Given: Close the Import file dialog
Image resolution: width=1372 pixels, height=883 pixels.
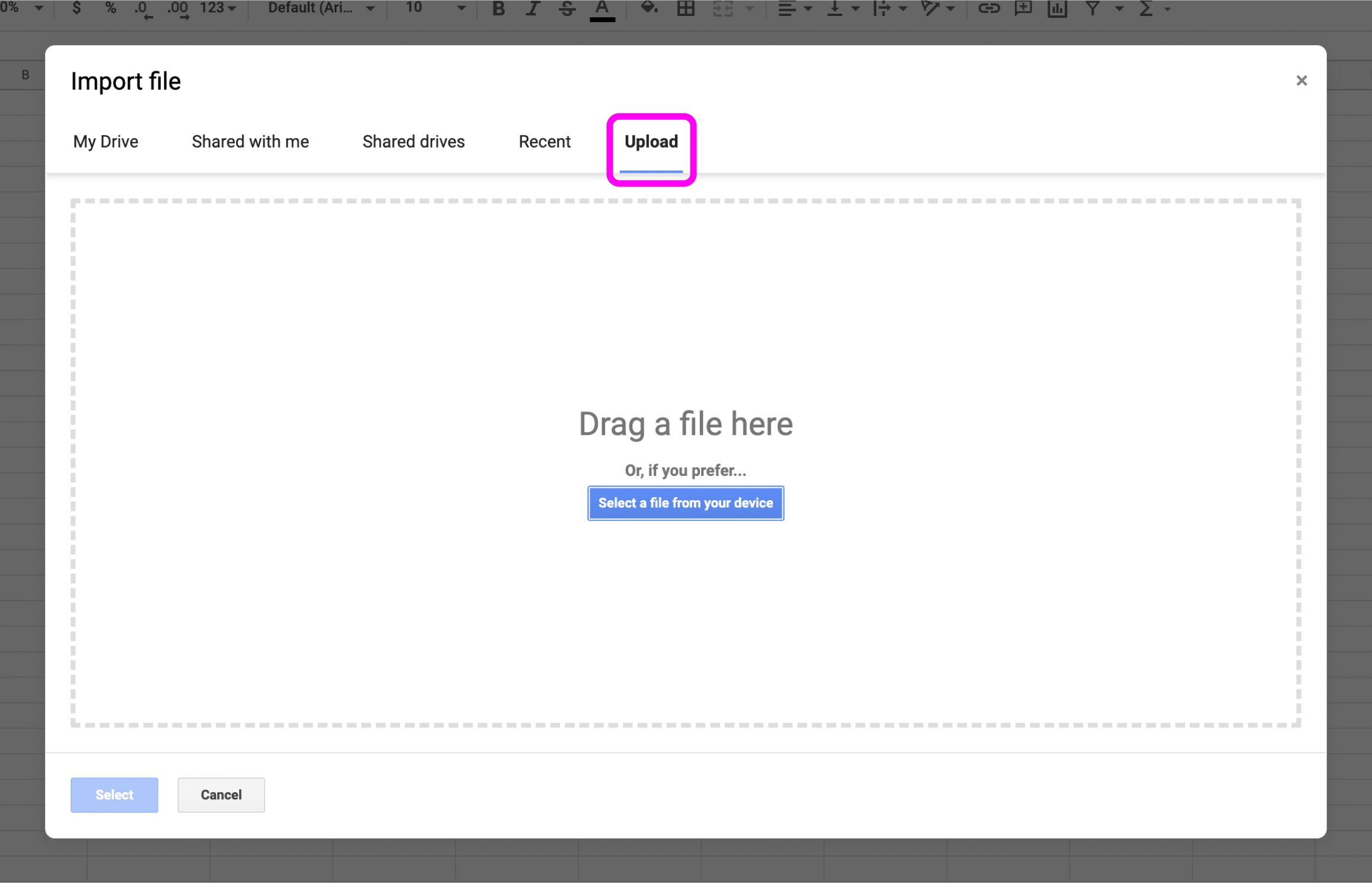Looking at the screenshot, I should (1301, 81).
